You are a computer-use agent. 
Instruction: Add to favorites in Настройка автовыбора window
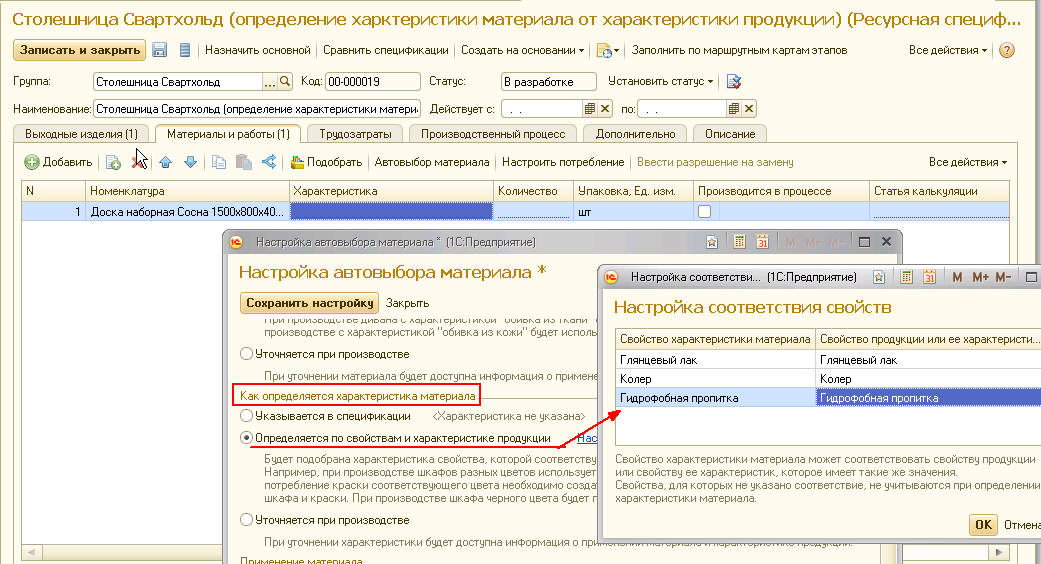pyautogui.click(x=712, y=242)
